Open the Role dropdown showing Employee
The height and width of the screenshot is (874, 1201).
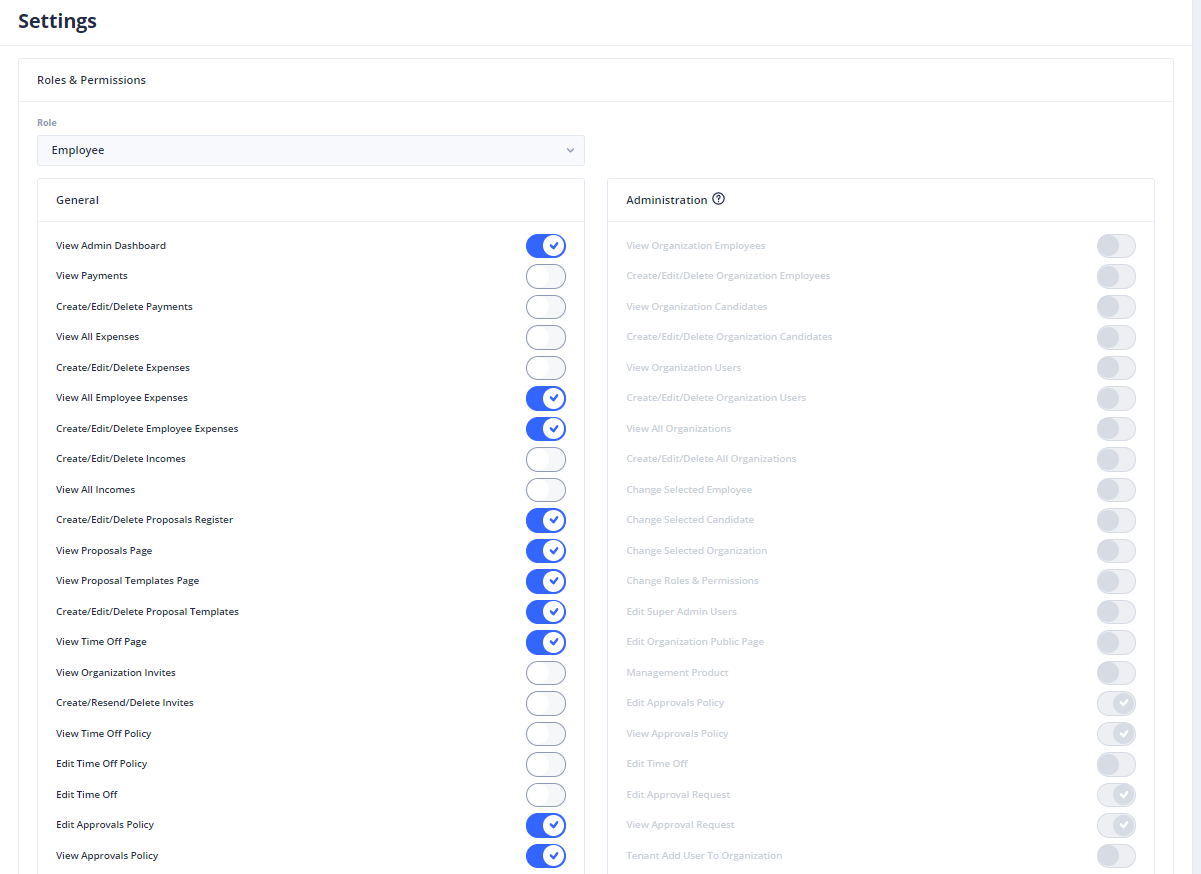click(310, 150)
